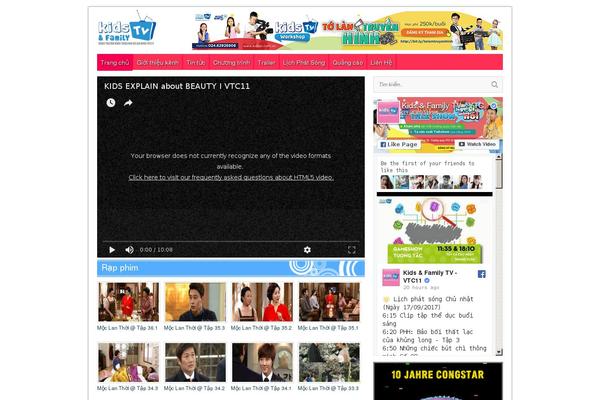This screenshot has height=400, width=600.
Task: Click the HTML5 video FAQ link
Action: coord(231,177)
